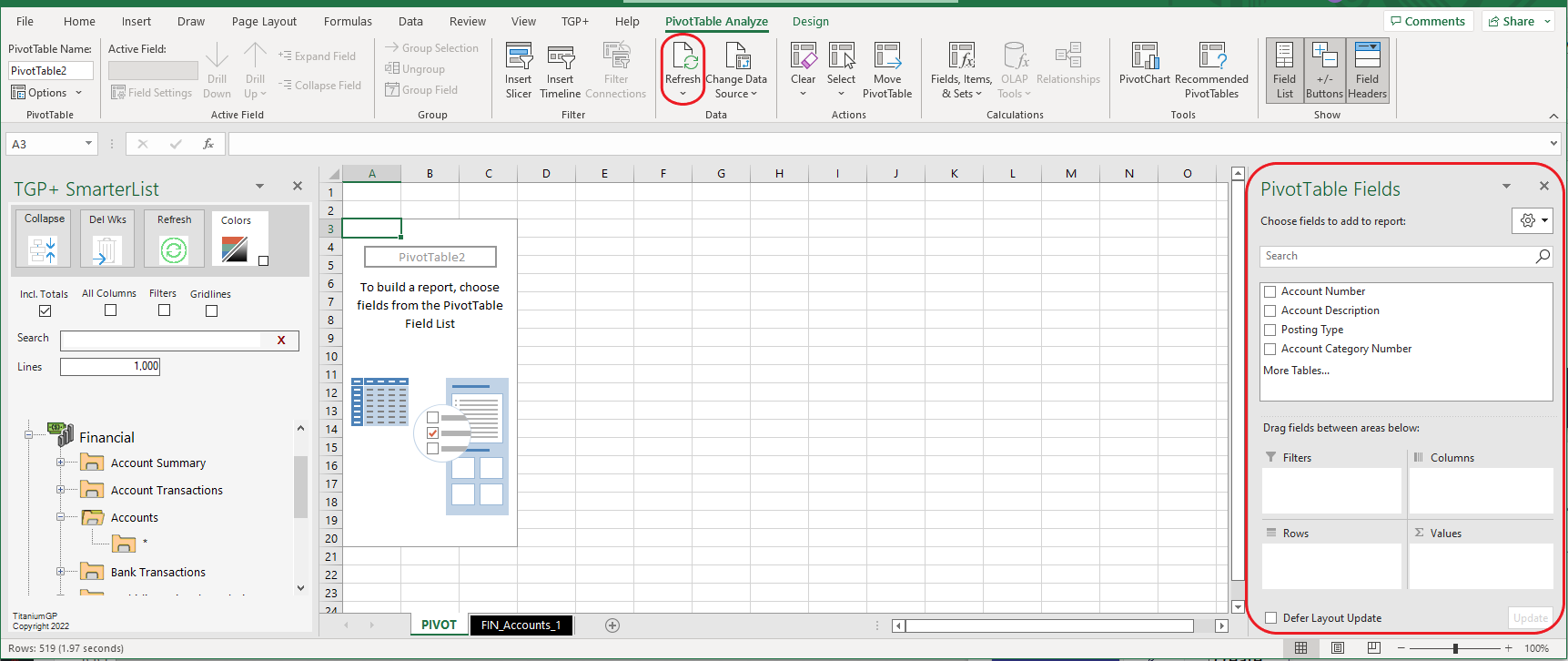Add a new sheet with plus icon
Viewport: 1568px width, 661px height.
[x=612, y=625]
